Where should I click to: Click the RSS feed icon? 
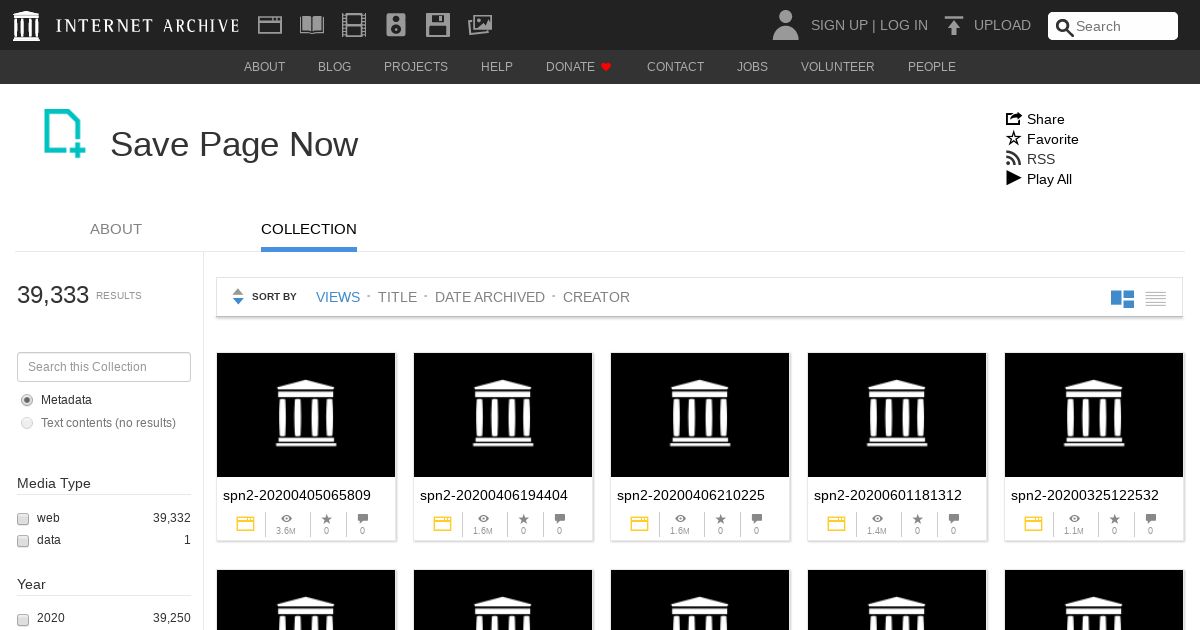(x=1014, y=159)
